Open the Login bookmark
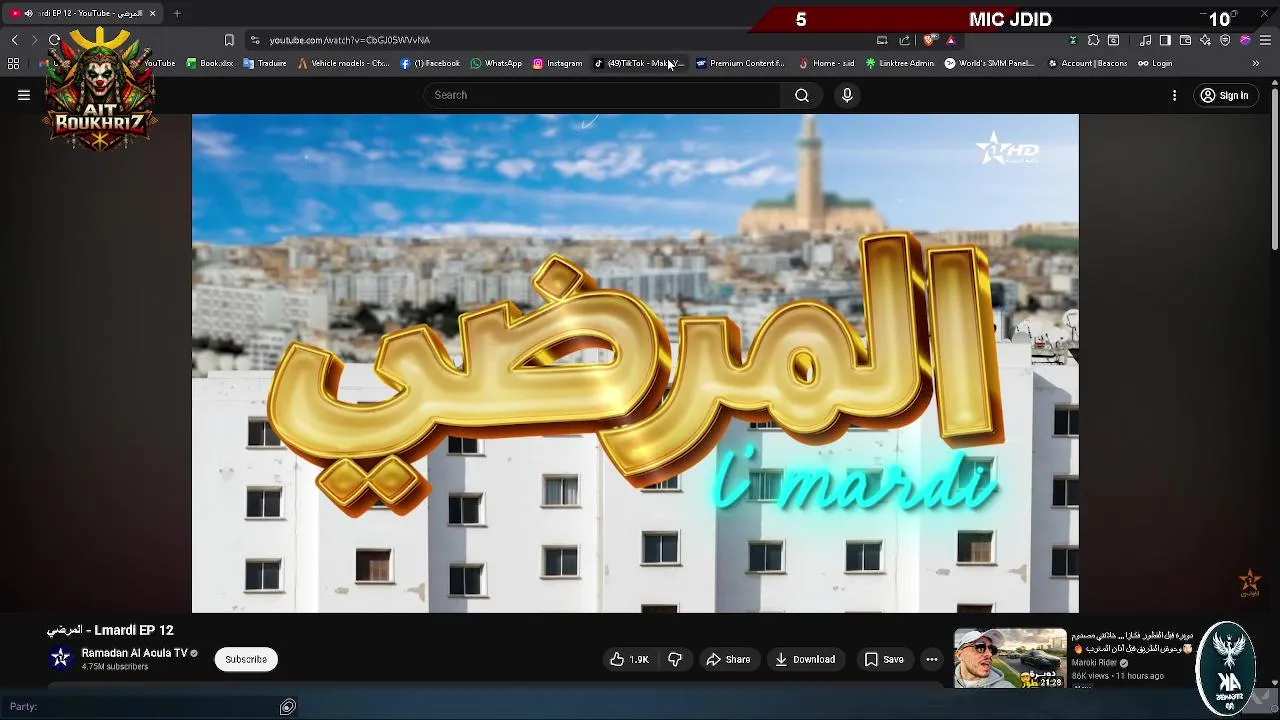The width and height of the screenshot is (1280, 720). click(1155, 63)
